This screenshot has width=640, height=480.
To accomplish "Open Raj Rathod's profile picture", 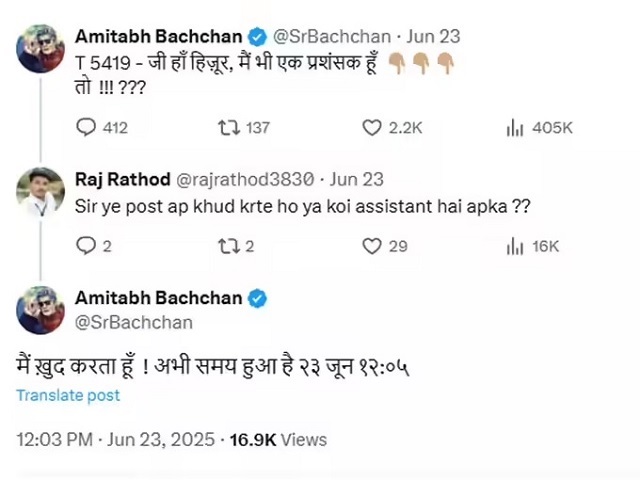I will 41,192.
